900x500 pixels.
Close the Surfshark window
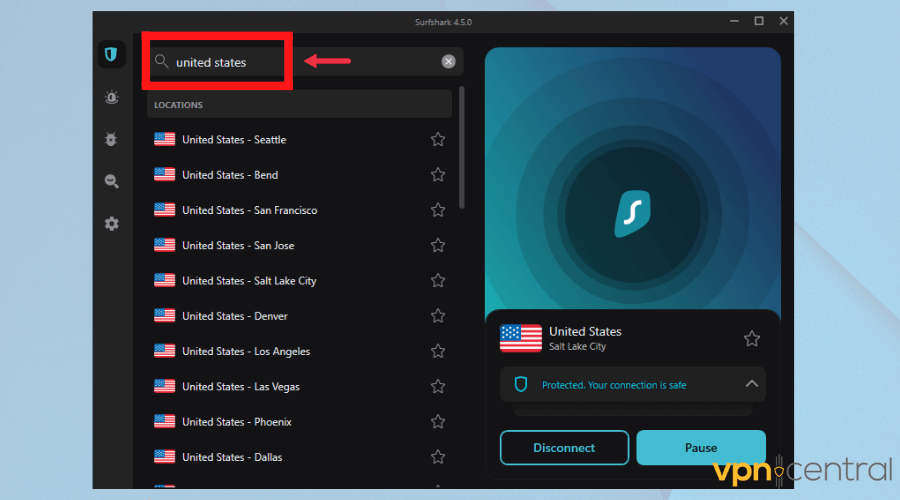pyautogui.click(x=783, y=21)
